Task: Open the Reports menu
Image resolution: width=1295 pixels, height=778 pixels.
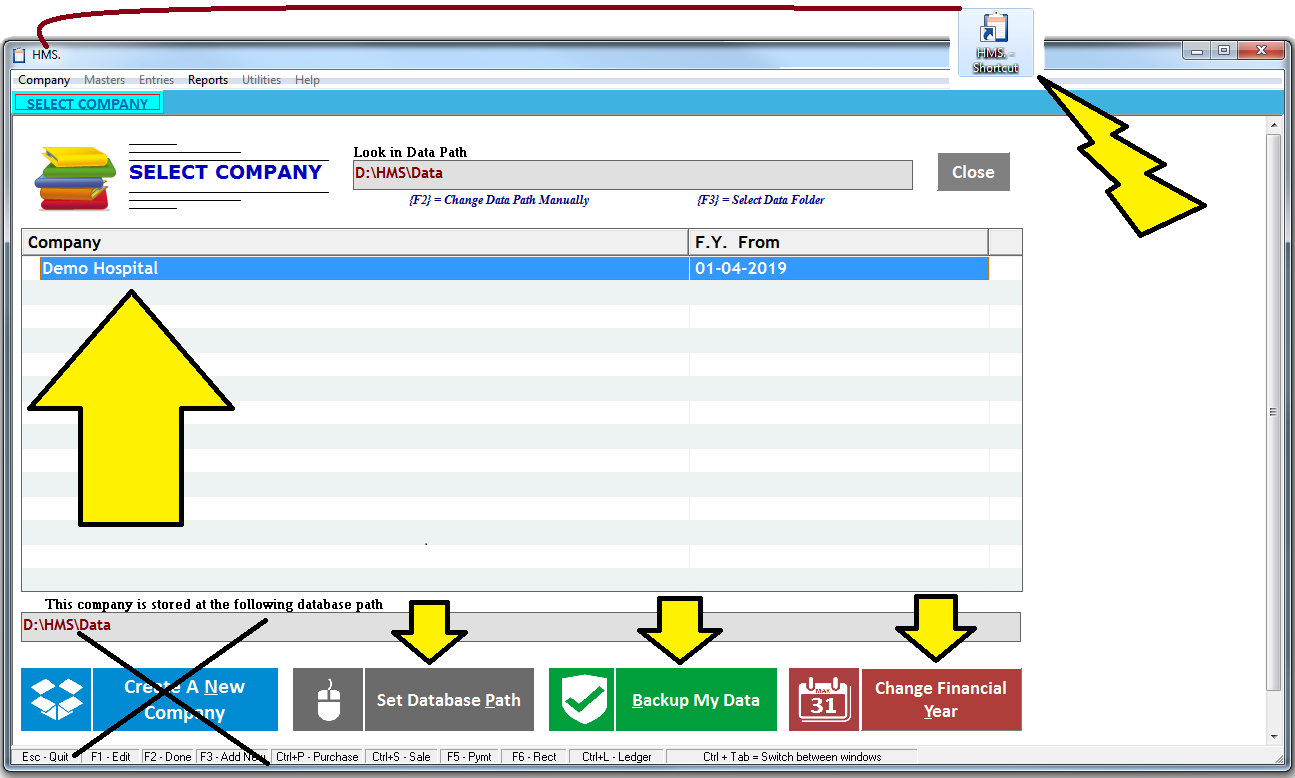Action: point(207,79)
